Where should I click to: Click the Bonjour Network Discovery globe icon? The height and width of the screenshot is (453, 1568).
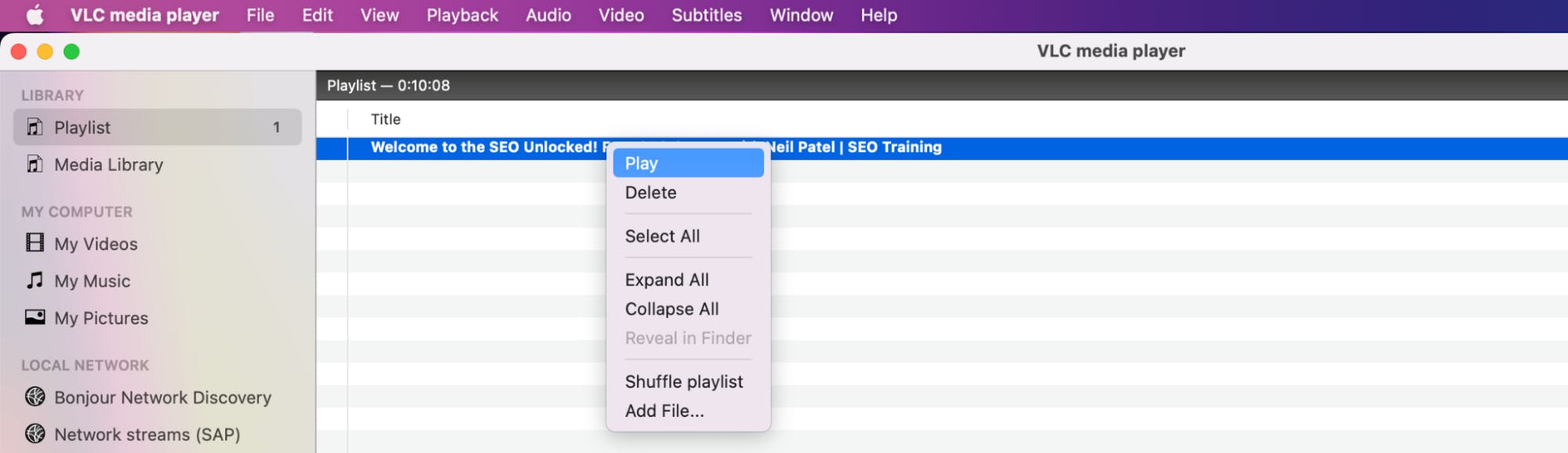click(35, 397)
